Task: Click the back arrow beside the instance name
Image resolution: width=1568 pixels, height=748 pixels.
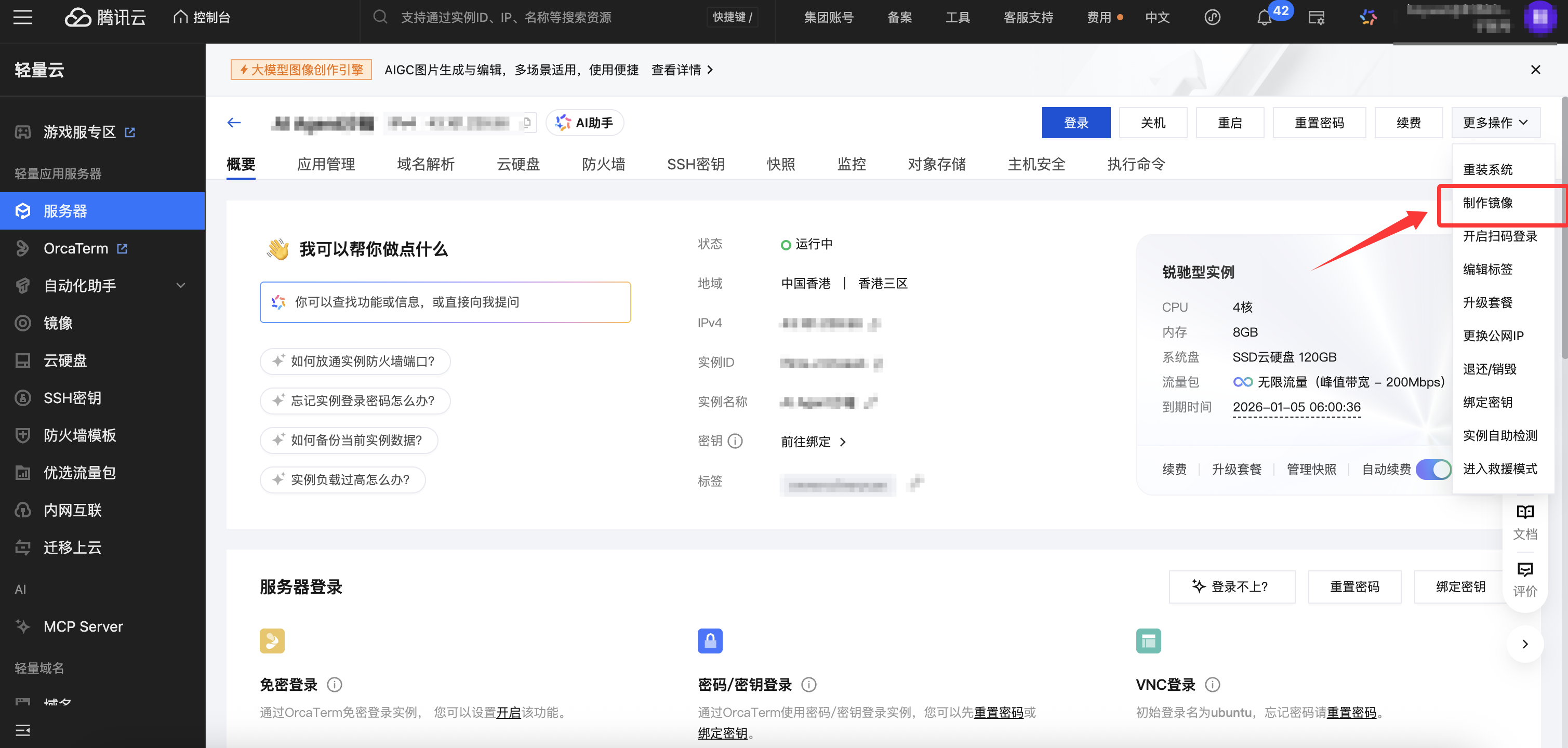Action: 234,123
